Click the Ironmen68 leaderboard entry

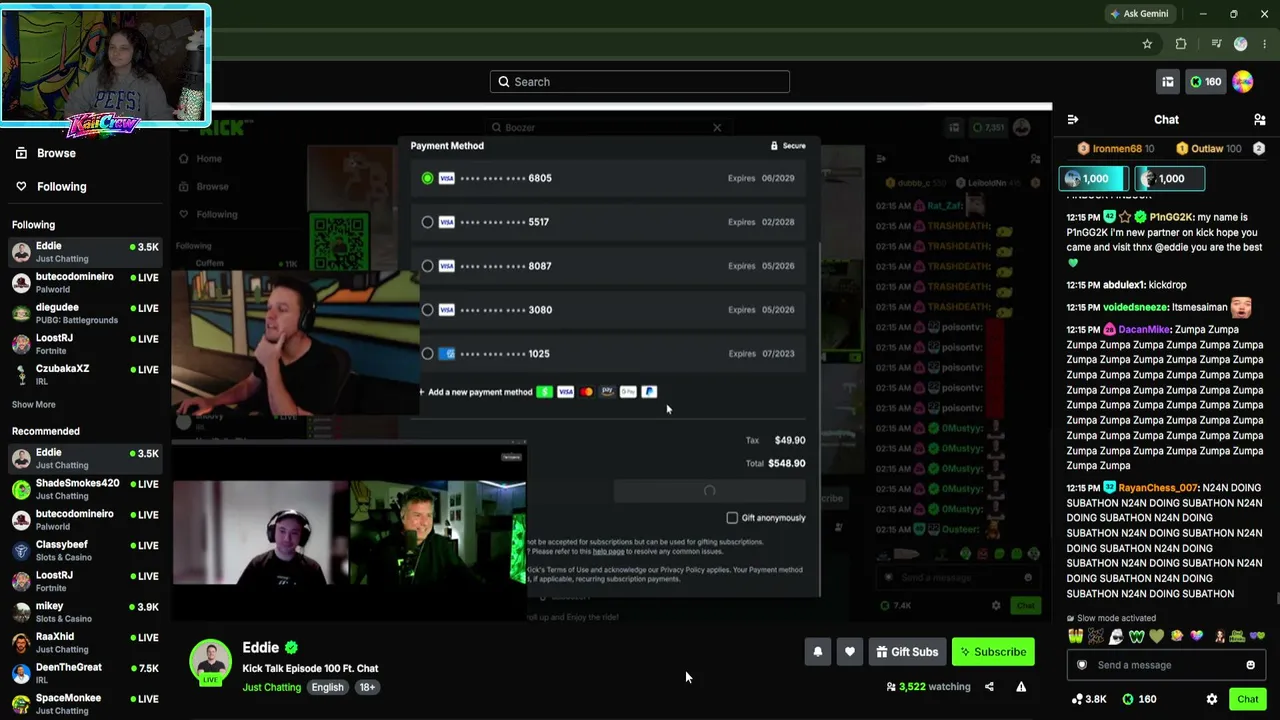click(x=1116, y=149)
